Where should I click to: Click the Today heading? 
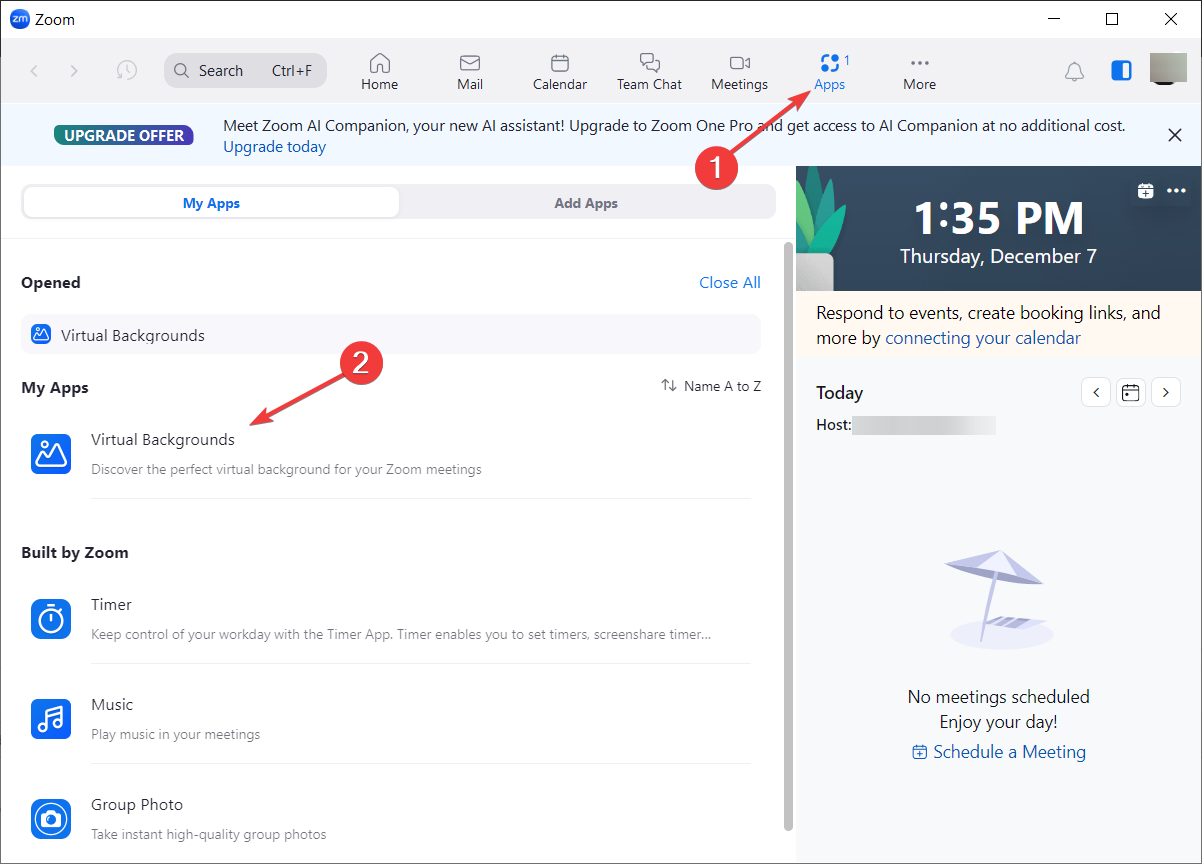[839, 393]
